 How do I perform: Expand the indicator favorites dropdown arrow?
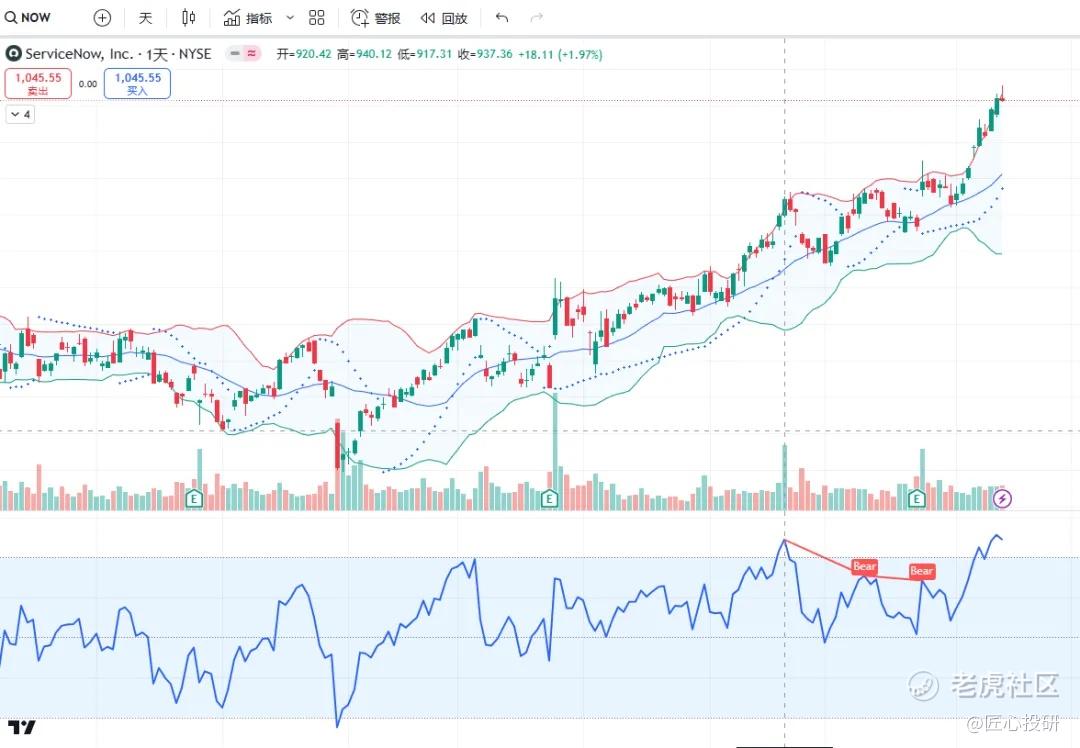coord(290,18)
